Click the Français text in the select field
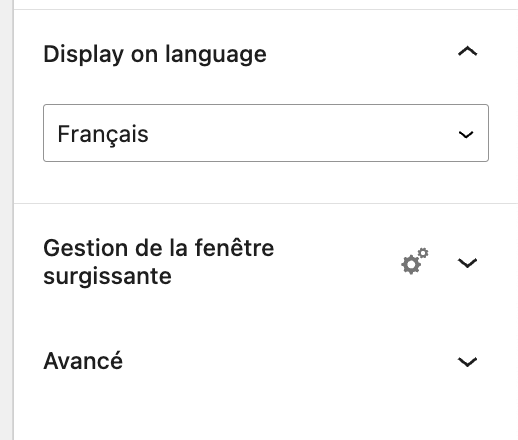This screenshot has width=518, height=440. 103,135
